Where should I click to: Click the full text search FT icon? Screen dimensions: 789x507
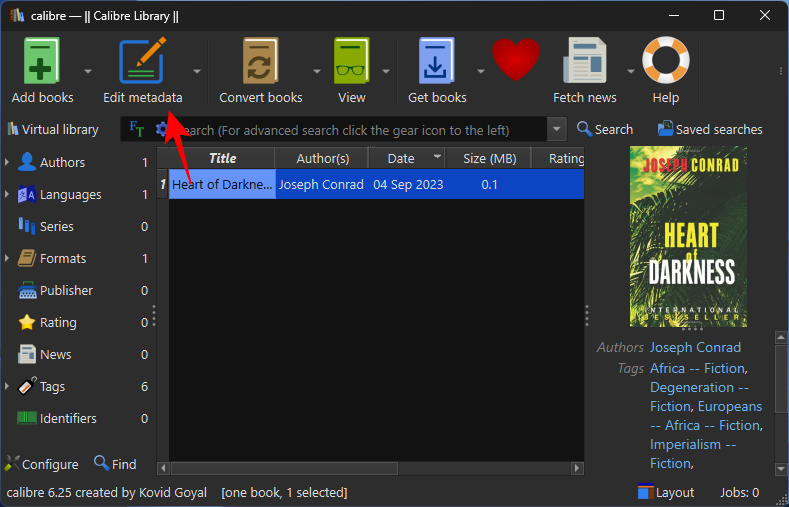pyautogui.click(x=137, y=129)
